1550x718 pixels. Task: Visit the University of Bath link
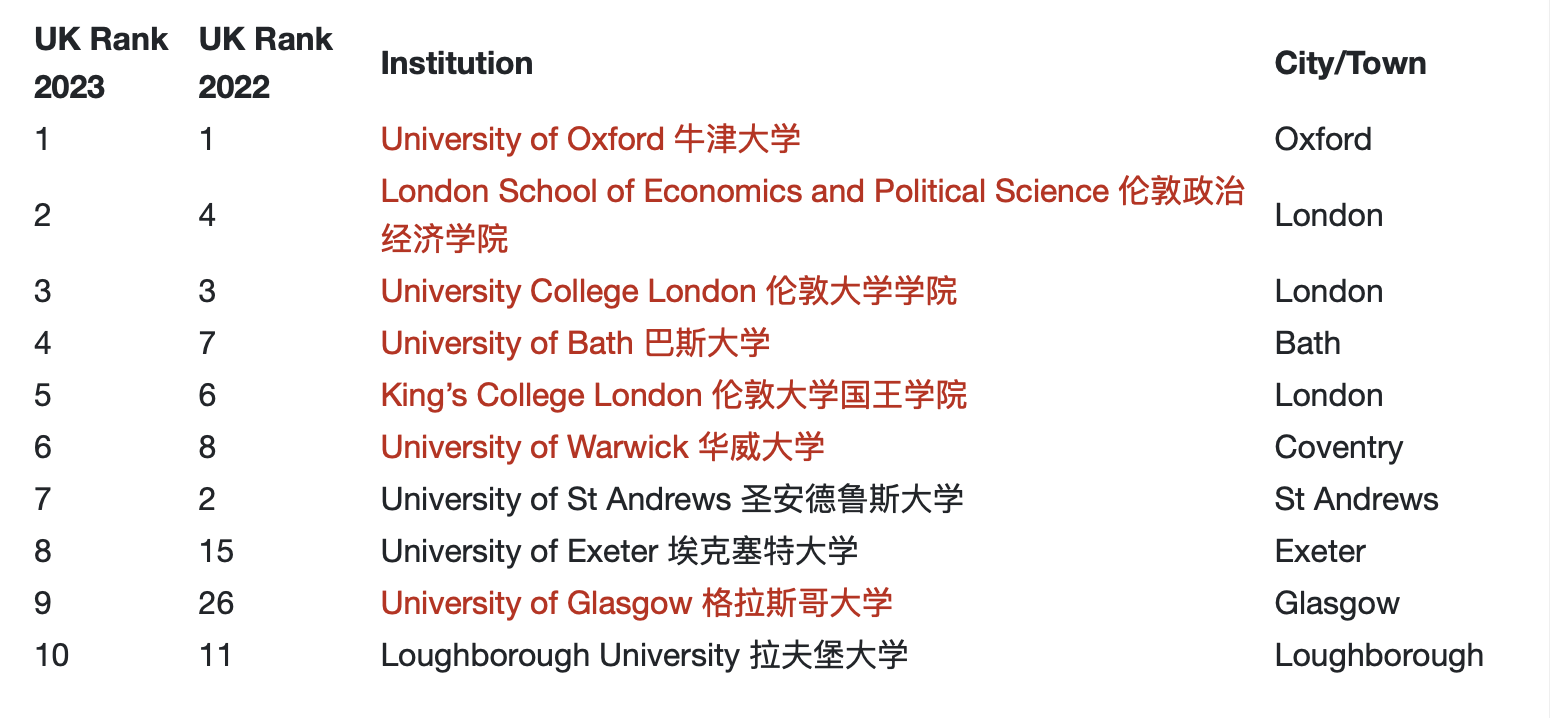click(575, 343)
